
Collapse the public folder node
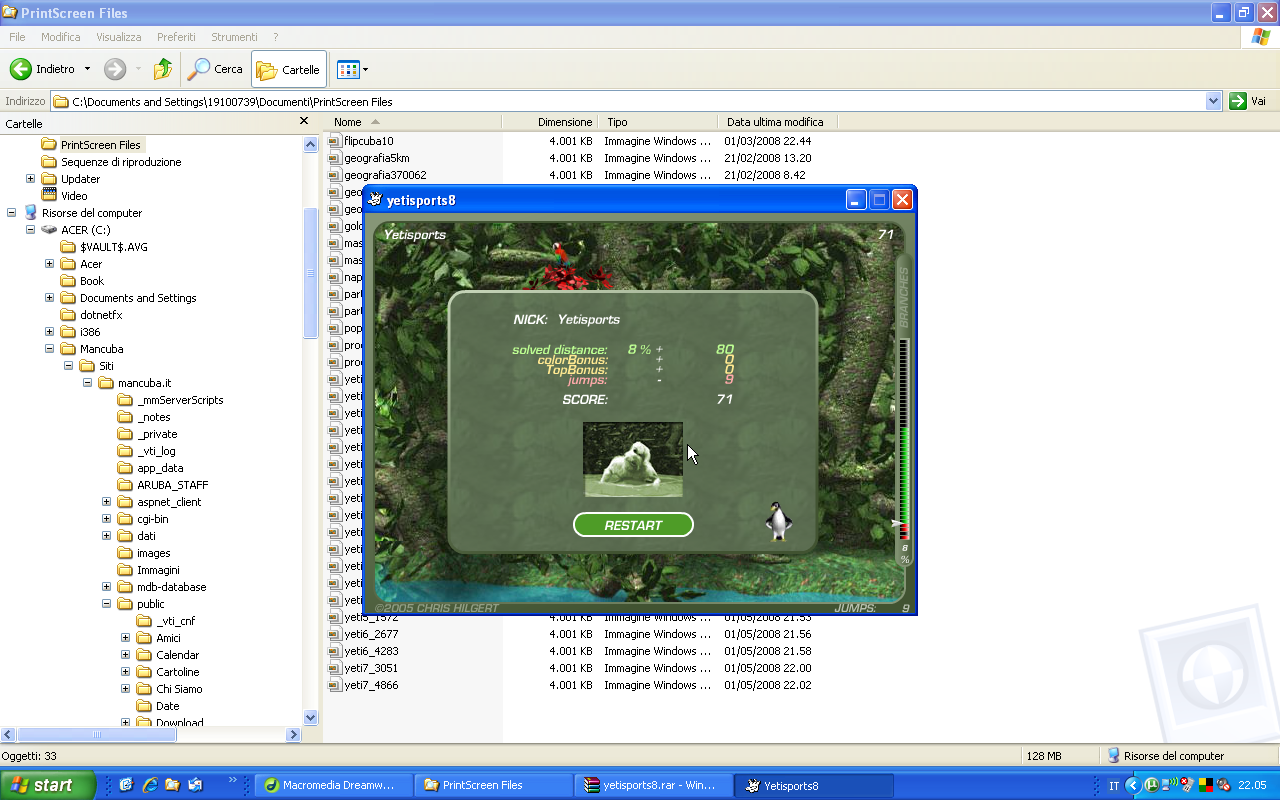pyautogui.click(x=106, y=604)
